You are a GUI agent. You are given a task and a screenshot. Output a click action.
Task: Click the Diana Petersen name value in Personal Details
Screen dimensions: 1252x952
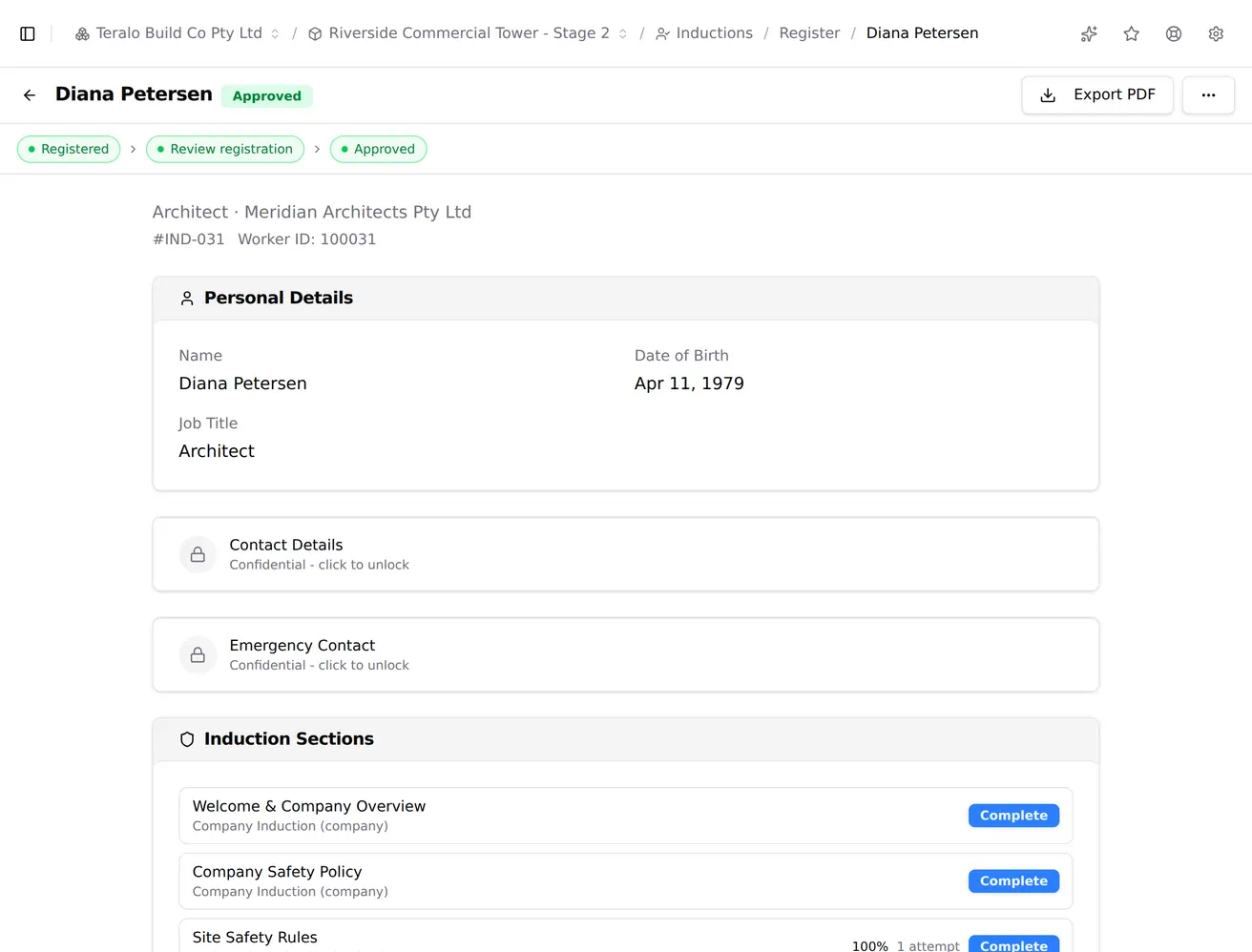click(x=242, y=383)
